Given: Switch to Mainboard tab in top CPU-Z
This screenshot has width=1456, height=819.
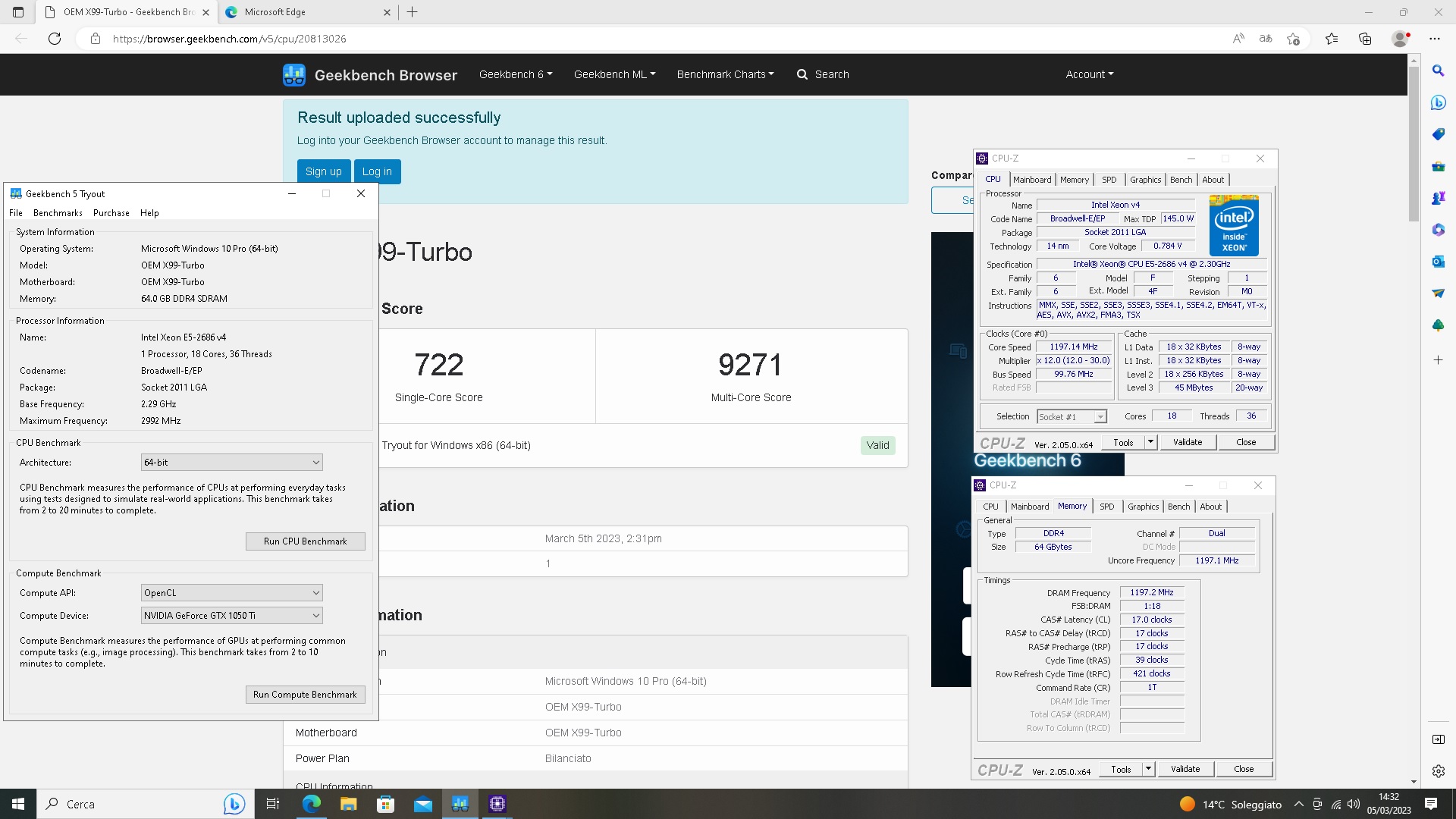Looking at the screenshot, I should click(x=1032, y=180).
